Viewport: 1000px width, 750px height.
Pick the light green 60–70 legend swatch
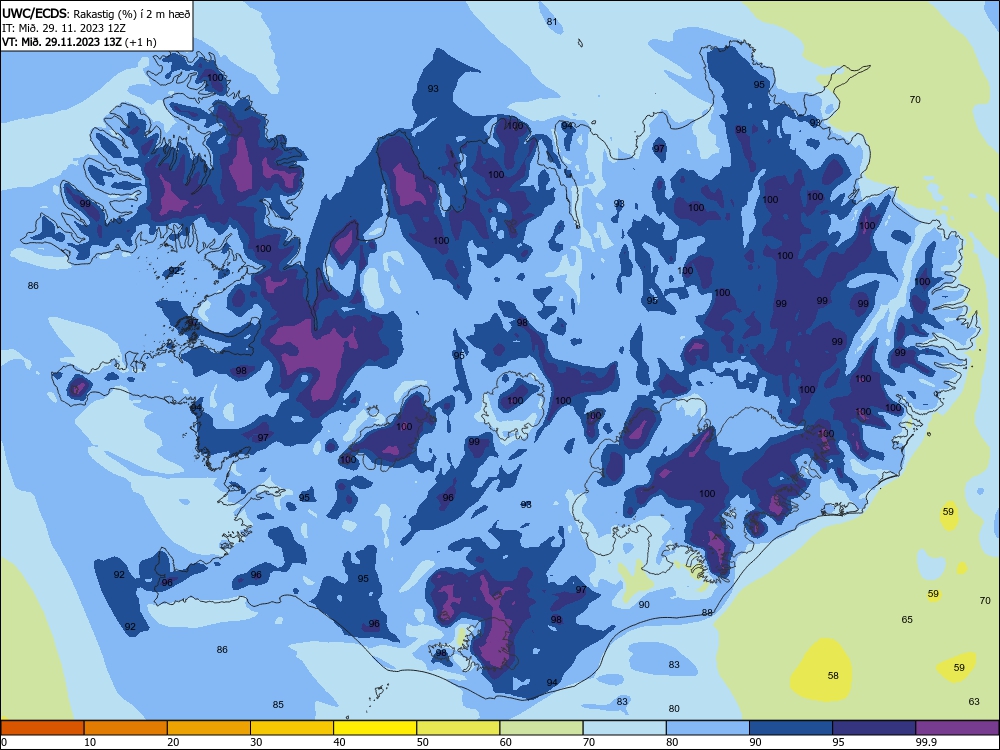(x=541, y=728)
